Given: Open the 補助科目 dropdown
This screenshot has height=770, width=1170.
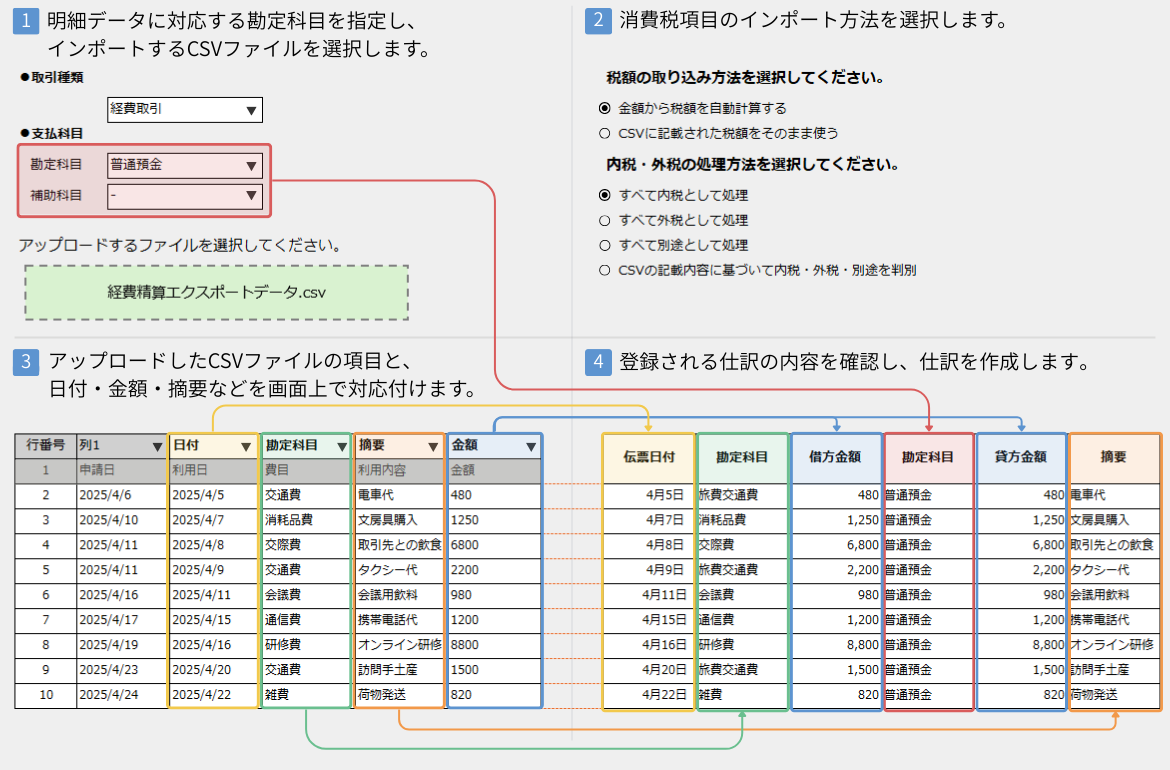Looking at the screenshot, I should (184, 196).
